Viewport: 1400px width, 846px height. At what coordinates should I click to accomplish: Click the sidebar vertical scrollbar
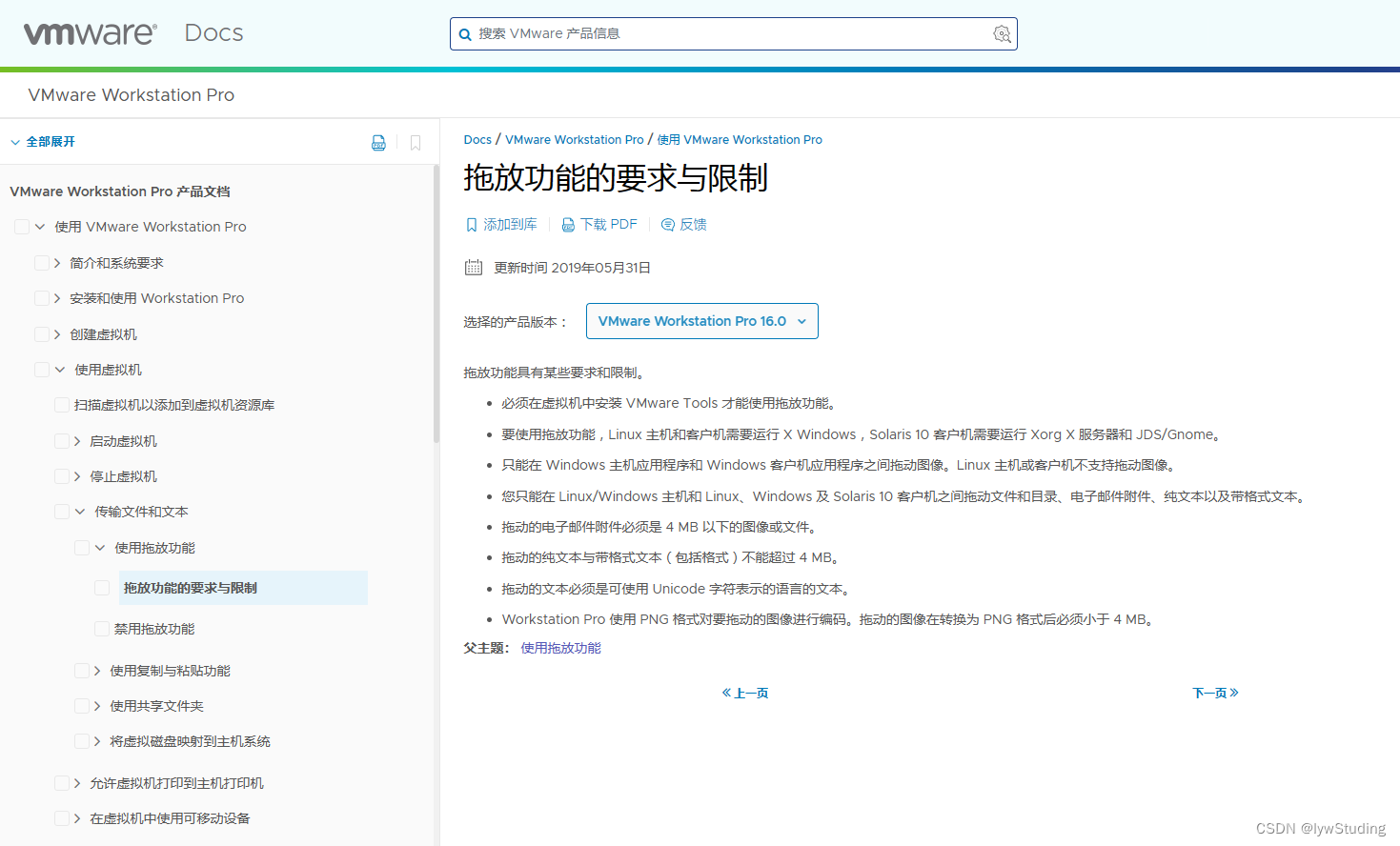436,305
